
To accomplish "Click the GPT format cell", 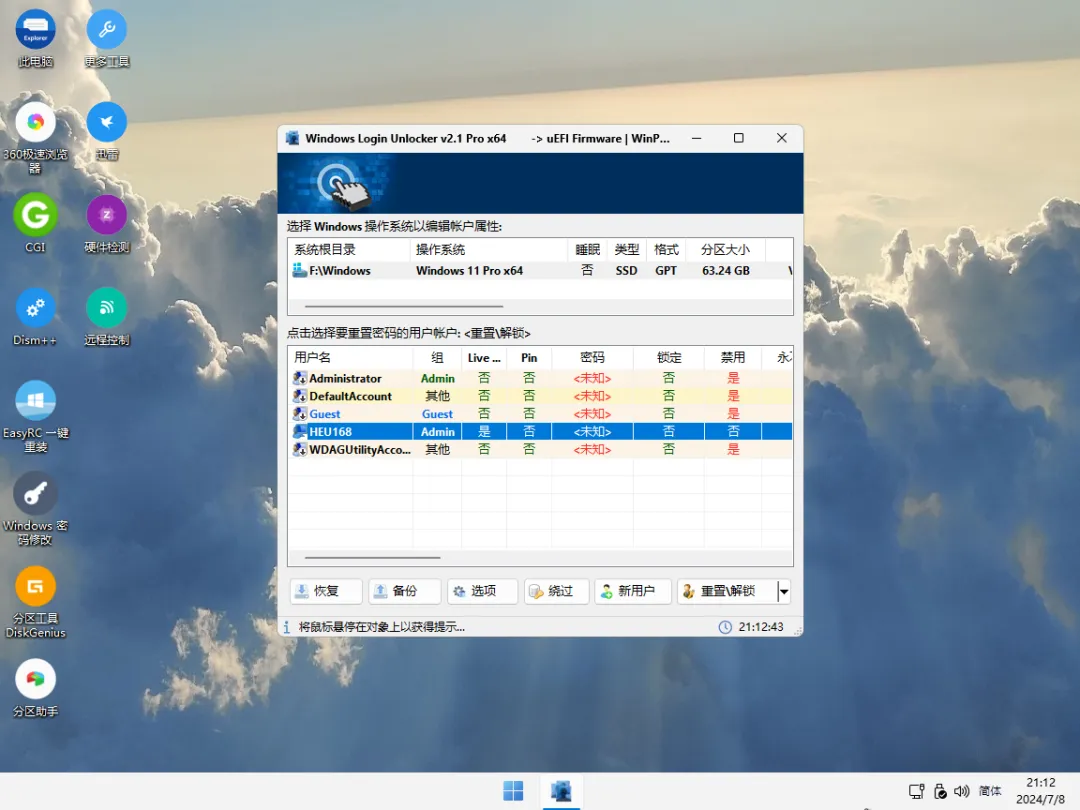I will [666, 271].
